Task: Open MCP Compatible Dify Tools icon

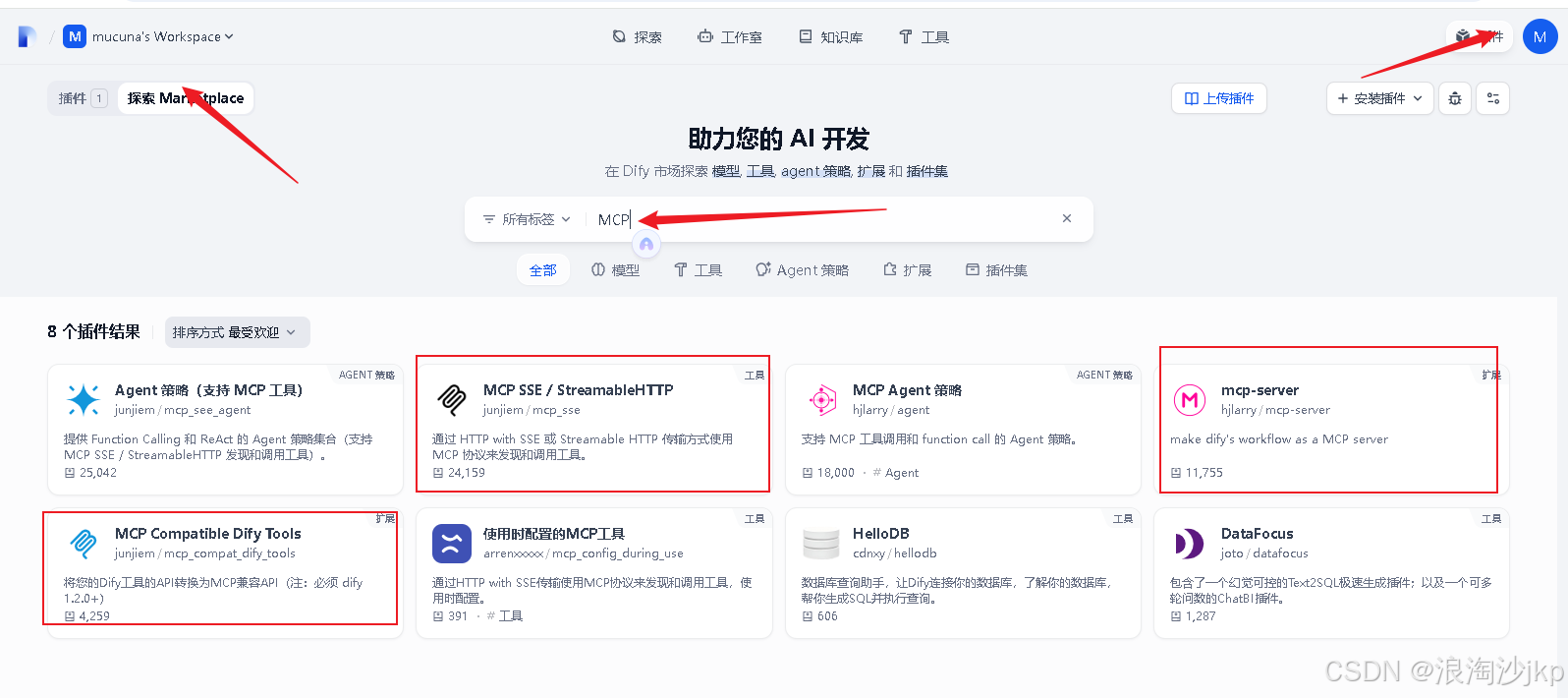Action: 84,544
